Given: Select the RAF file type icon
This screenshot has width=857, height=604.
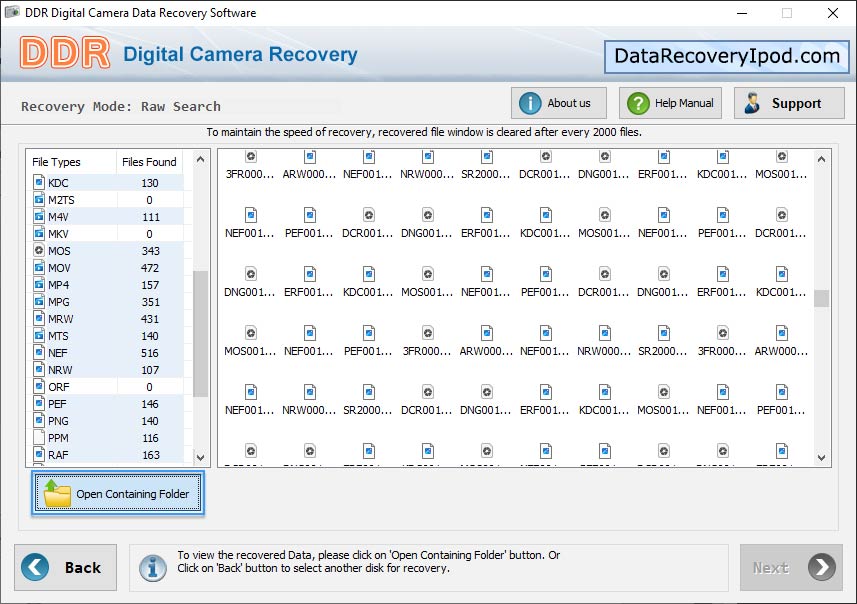Looking at the screenshot, I should pyautogui.click(x=39, y=454).
